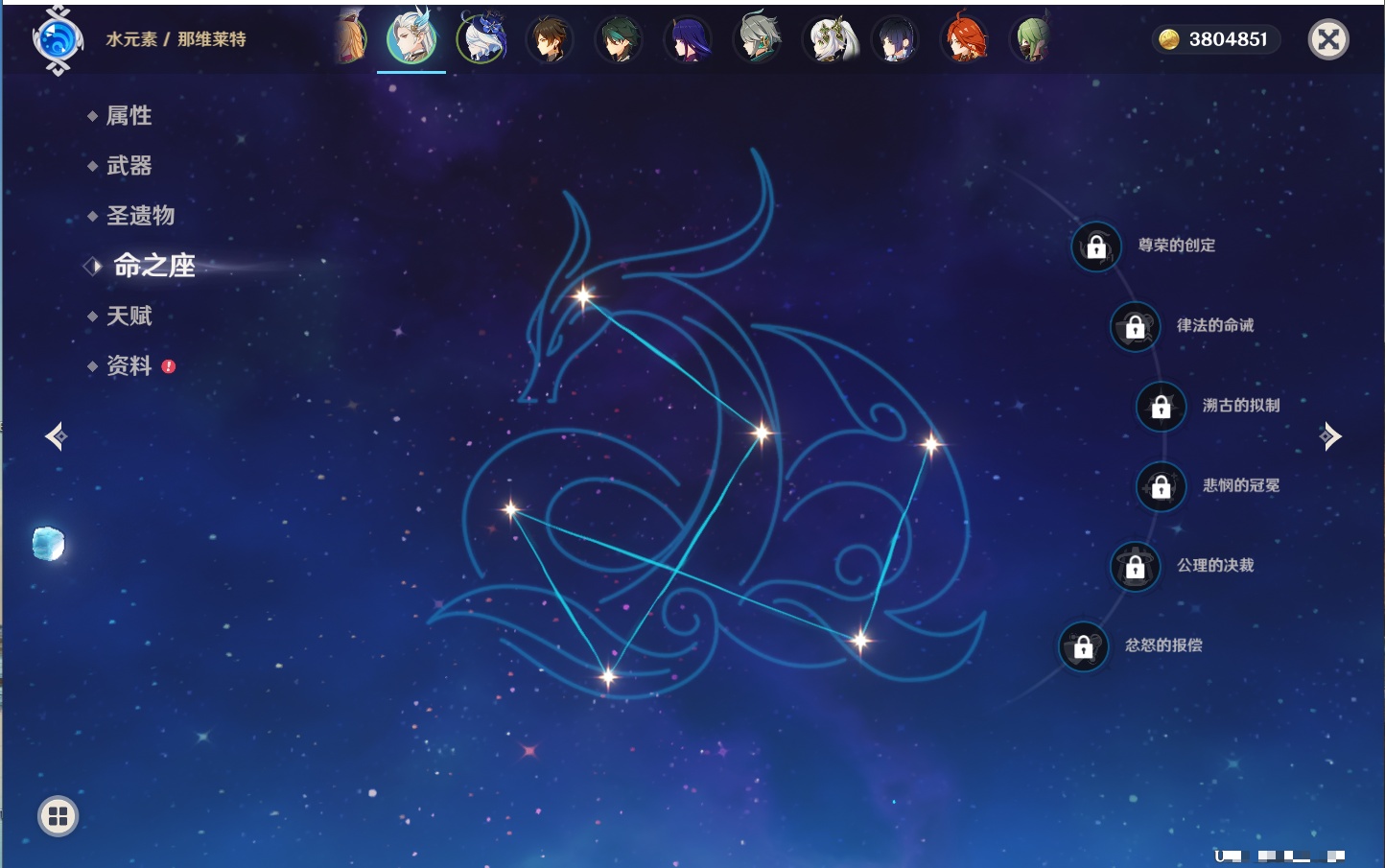Select Tartaglia's orange-haired avatar

pyautogui.click(x=965, y=39)
